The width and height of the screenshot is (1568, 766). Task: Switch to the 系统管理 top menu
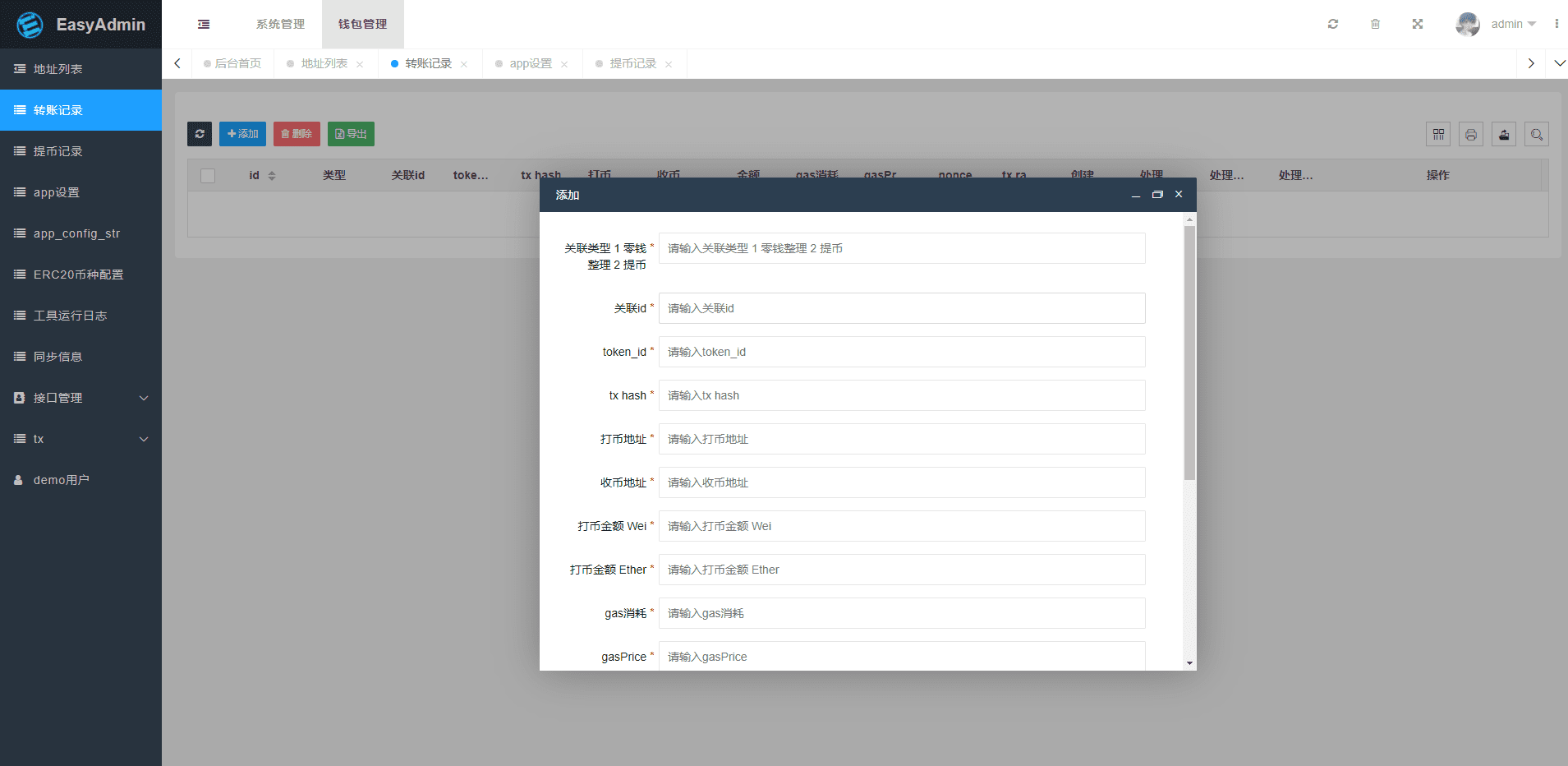coord(280,24)
